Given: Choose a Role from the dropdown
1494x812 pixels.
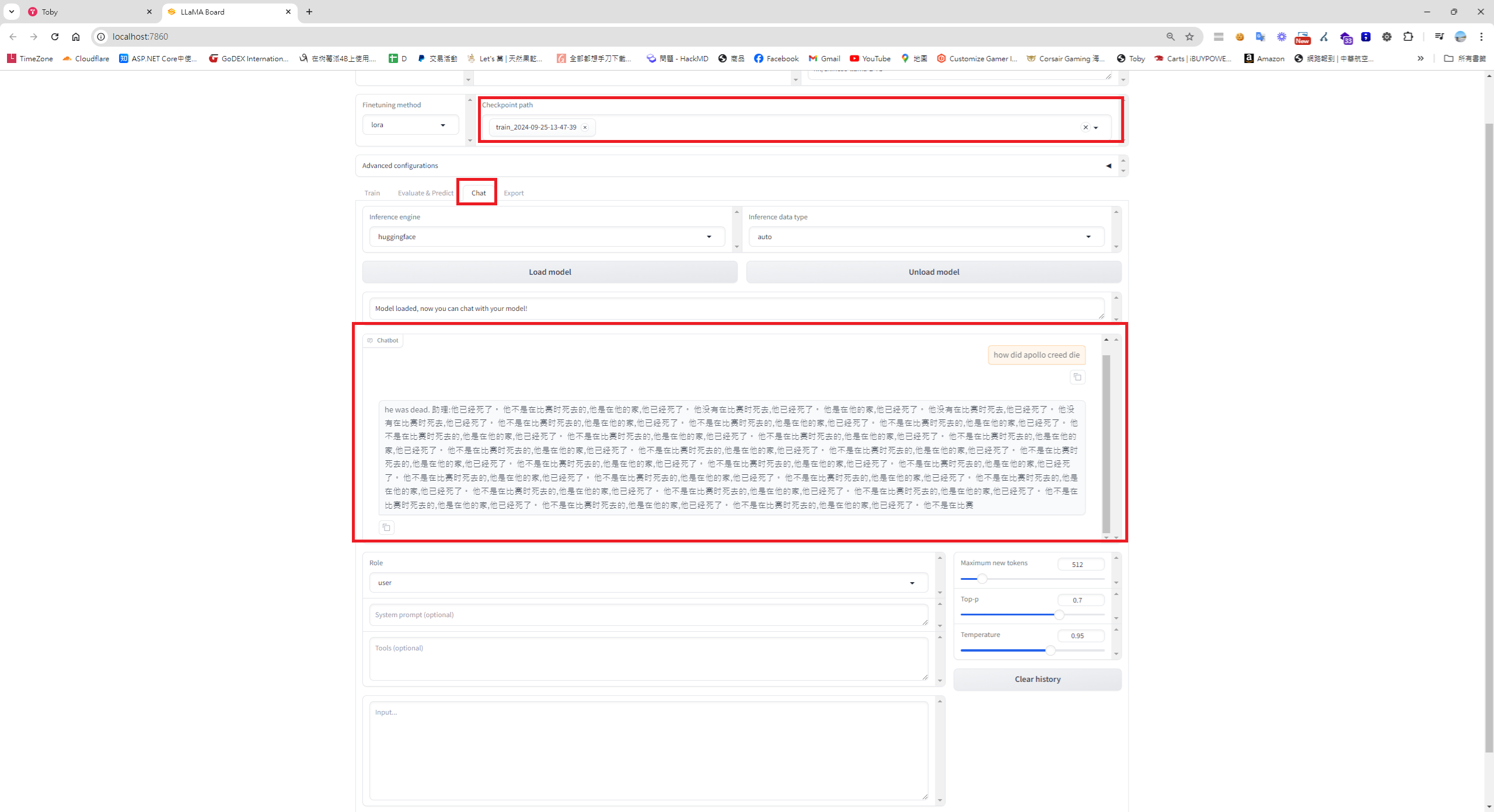Looking at the screenshot, I should pyautogui.click(x=648, y=583).
